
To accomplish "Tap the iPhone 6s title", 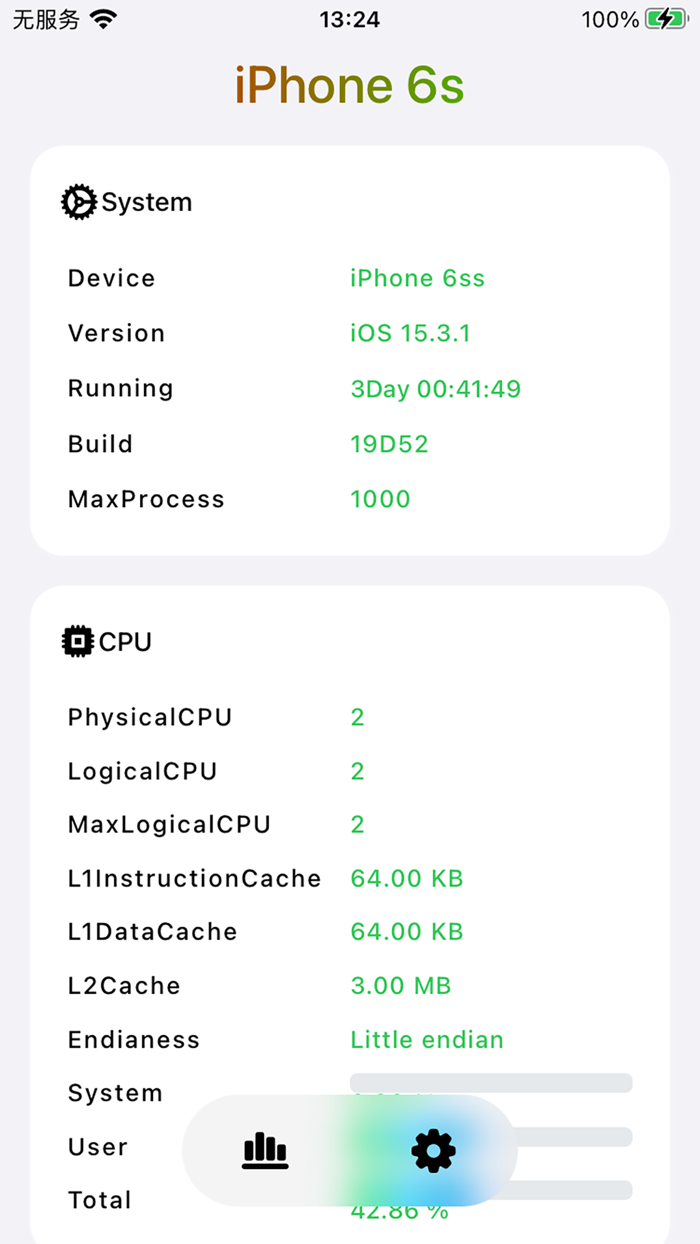I will pos(349,85).
